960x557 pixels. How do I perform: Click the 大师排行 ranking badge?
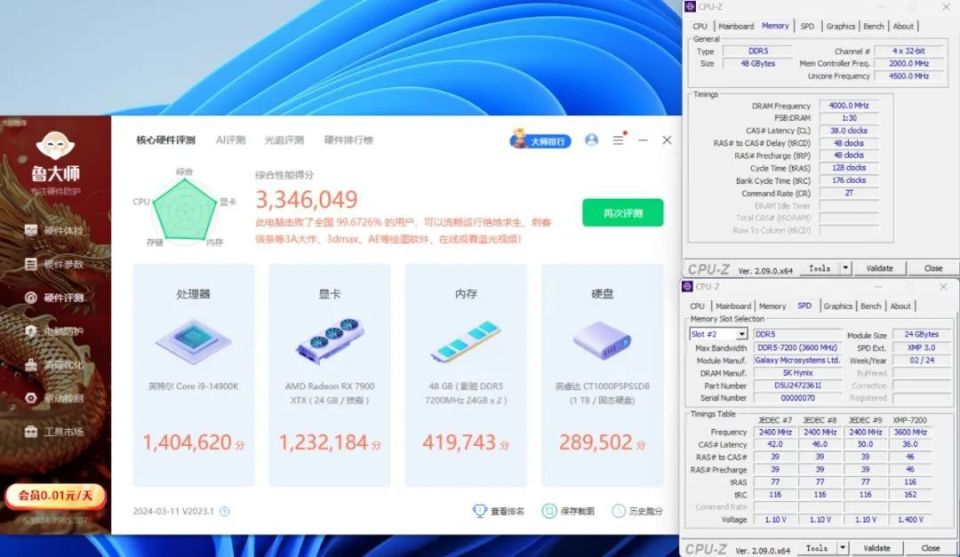click(541, 140)
